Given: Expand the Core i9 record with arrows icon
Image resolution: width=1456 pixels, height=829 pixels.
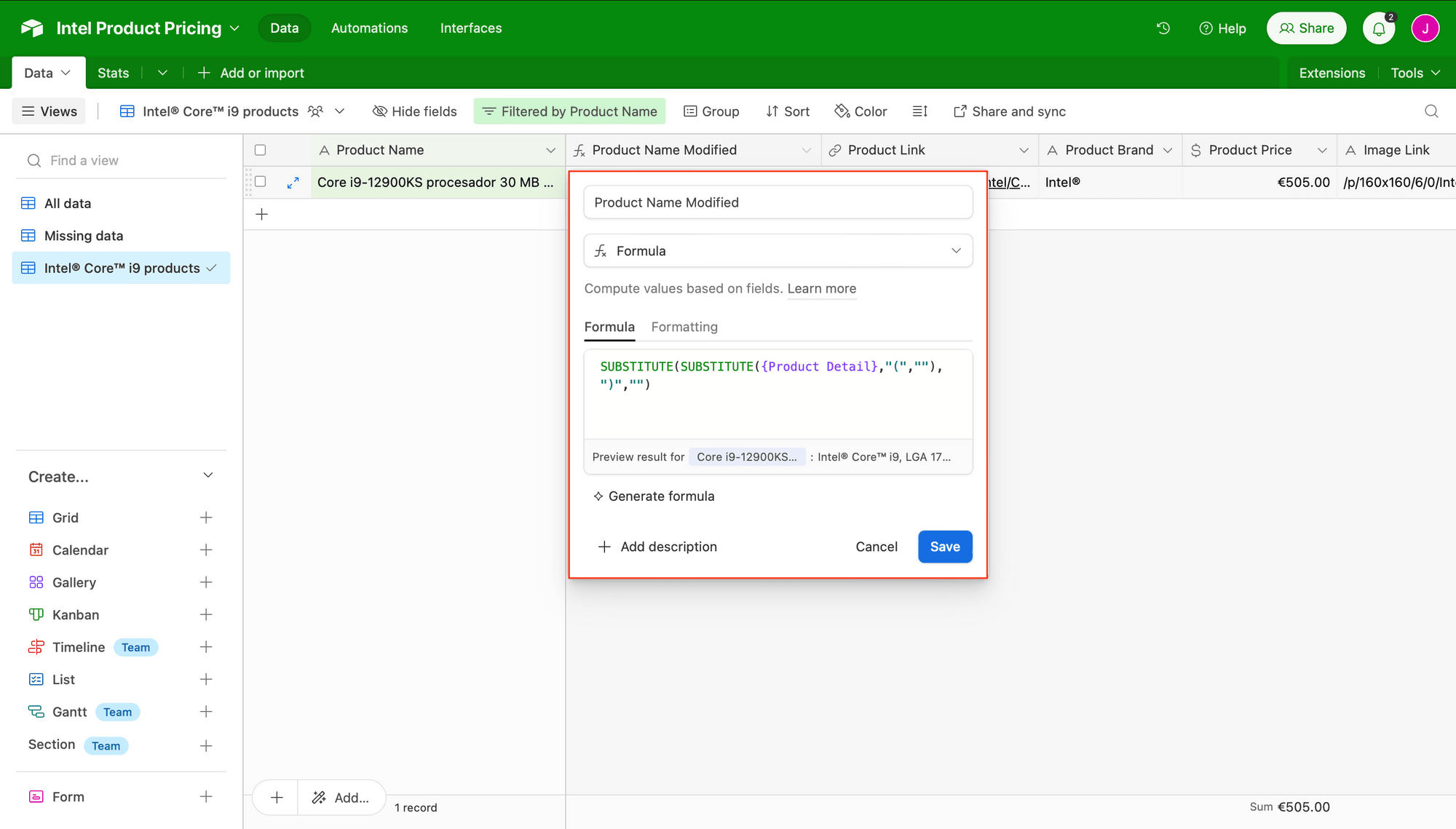Looking at the screenshot, I should (293, 182).
